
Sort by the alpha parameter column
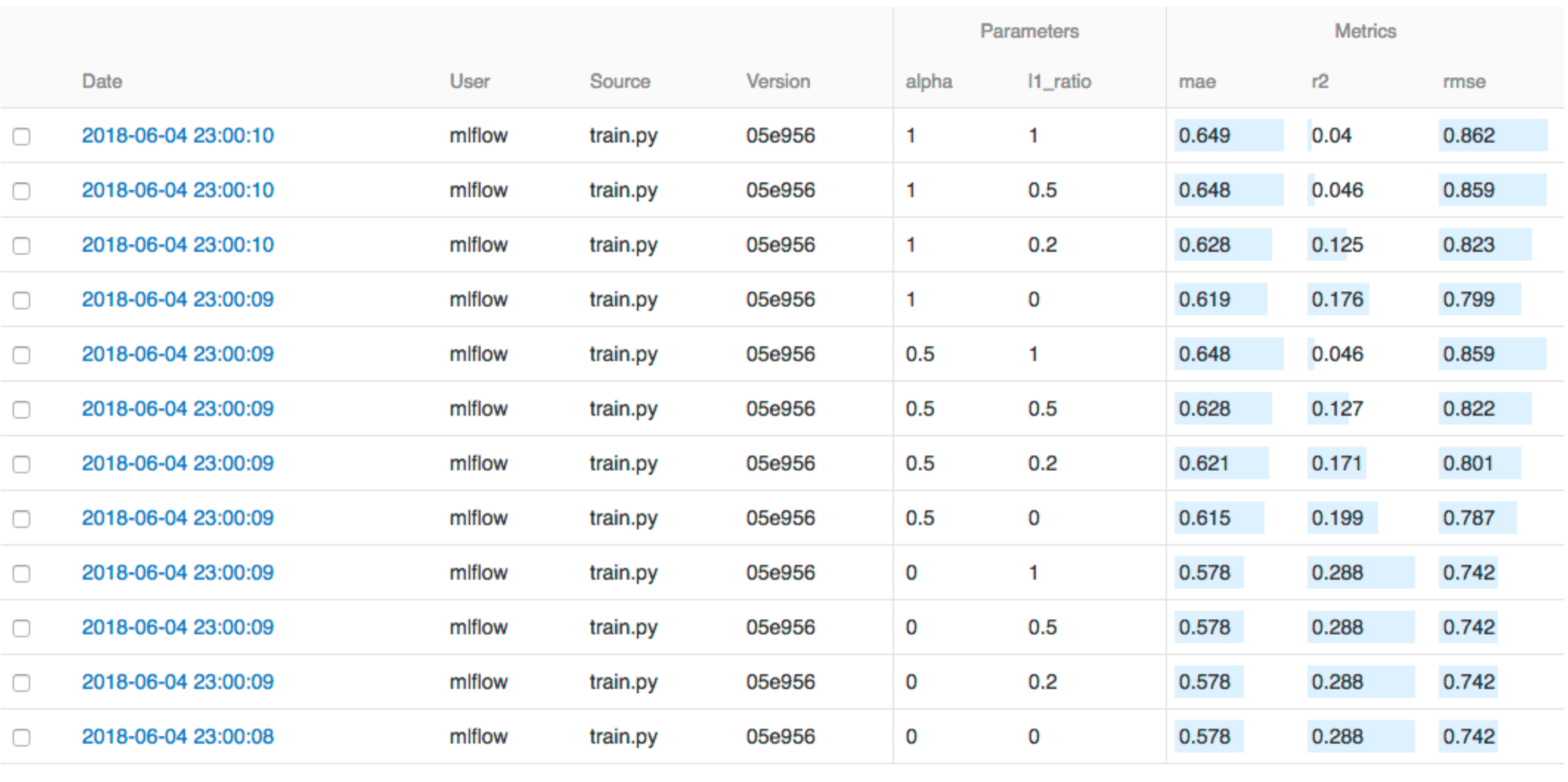(x=928, y=81)
